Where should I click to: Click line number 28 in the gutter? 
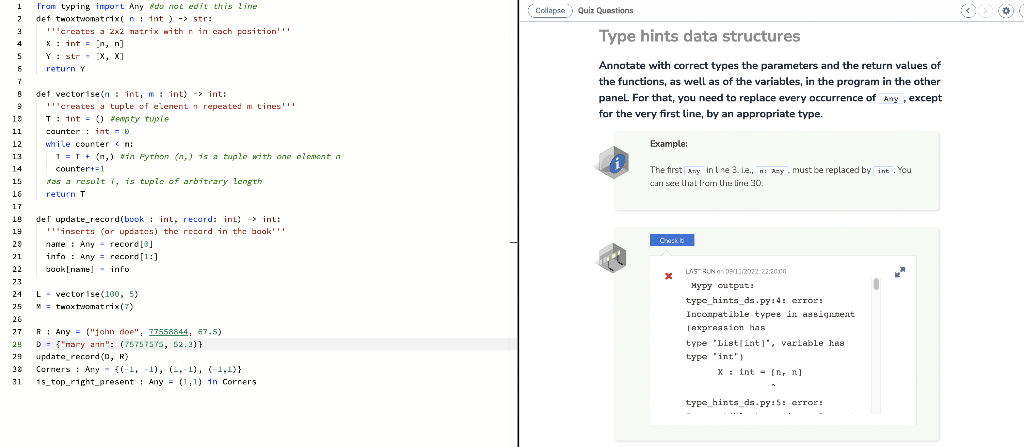point(17,344)
